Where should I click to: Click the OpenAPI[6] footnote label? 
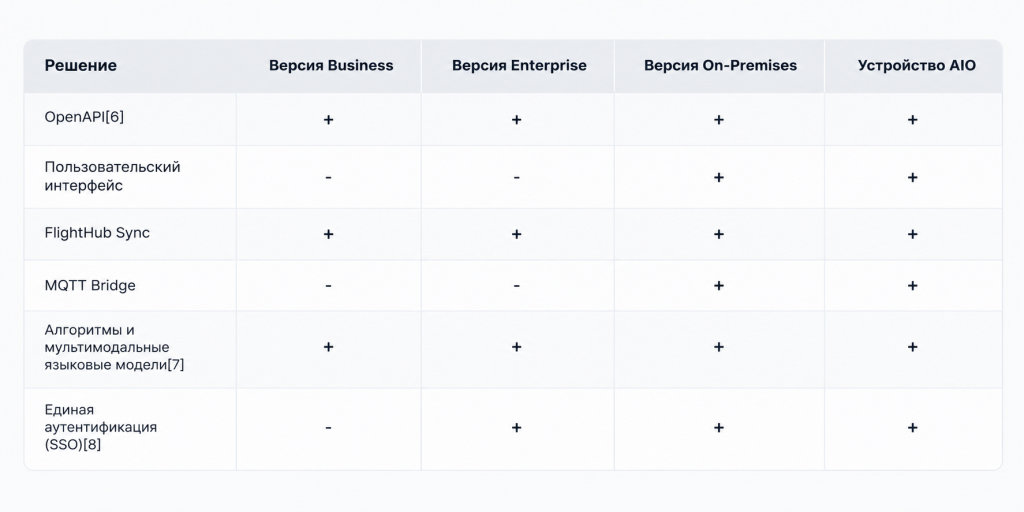(x=84, y=117)
